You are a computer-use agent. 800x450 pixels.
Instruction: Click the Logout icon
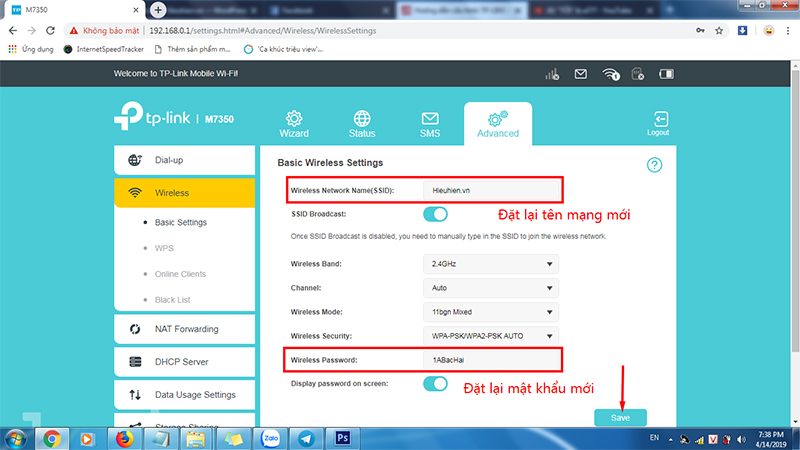[658, 120]
